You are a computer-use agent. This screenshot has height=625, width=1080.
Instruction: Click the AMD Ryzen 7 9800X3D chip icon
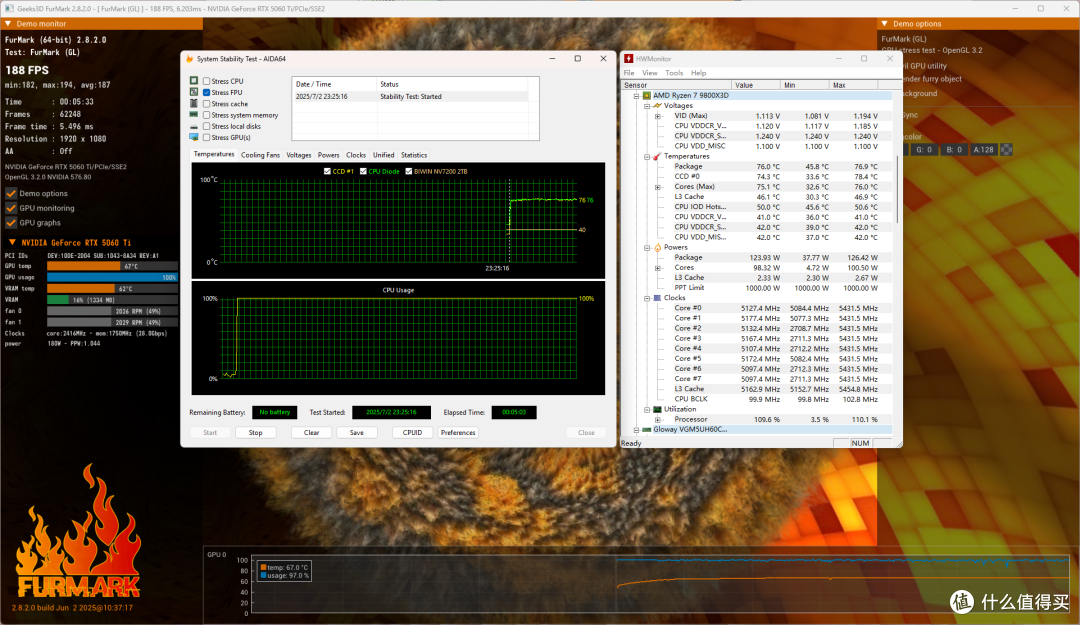tap(647, 95)
